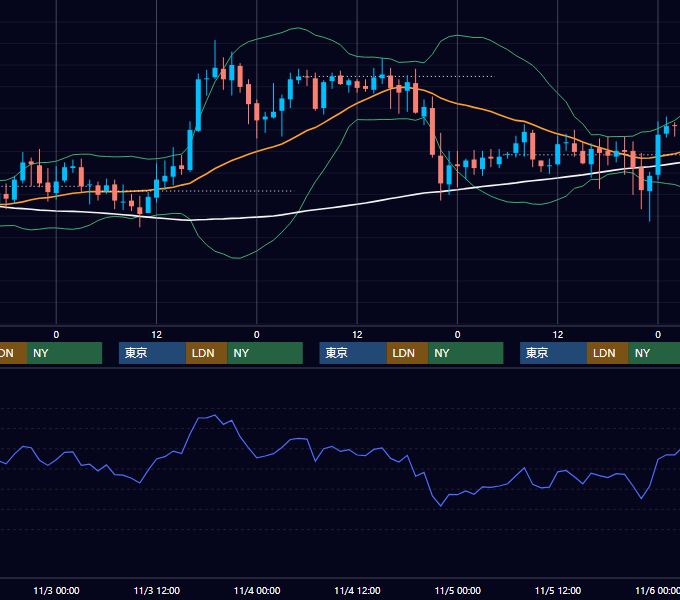Screen dimensions: 680x600
Task: Click hour label 0 at start of 11/5
Action: coord(458,335)
